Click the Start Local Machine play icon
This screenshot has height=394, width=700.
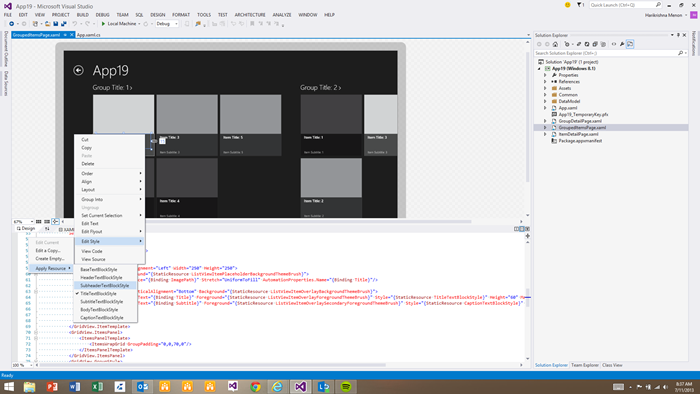point(103,24)
